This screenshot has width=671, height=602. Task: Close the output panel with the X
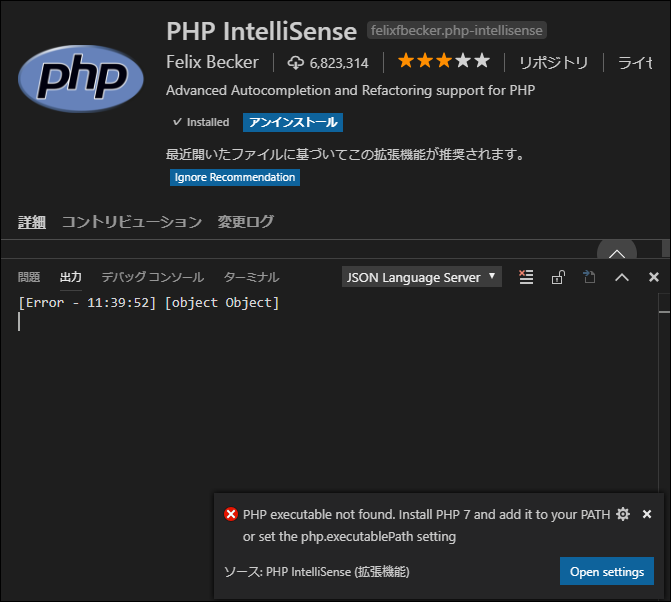[653, 277]
